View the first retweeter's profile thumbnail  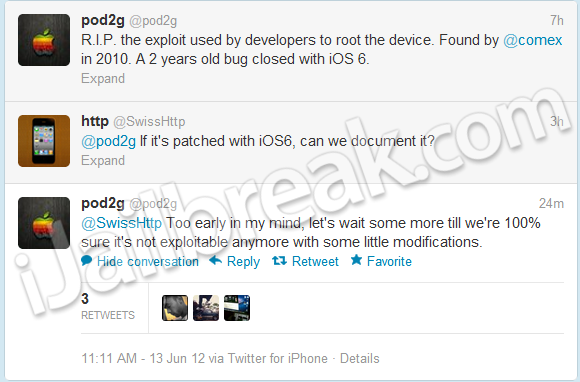coord(175,308)
